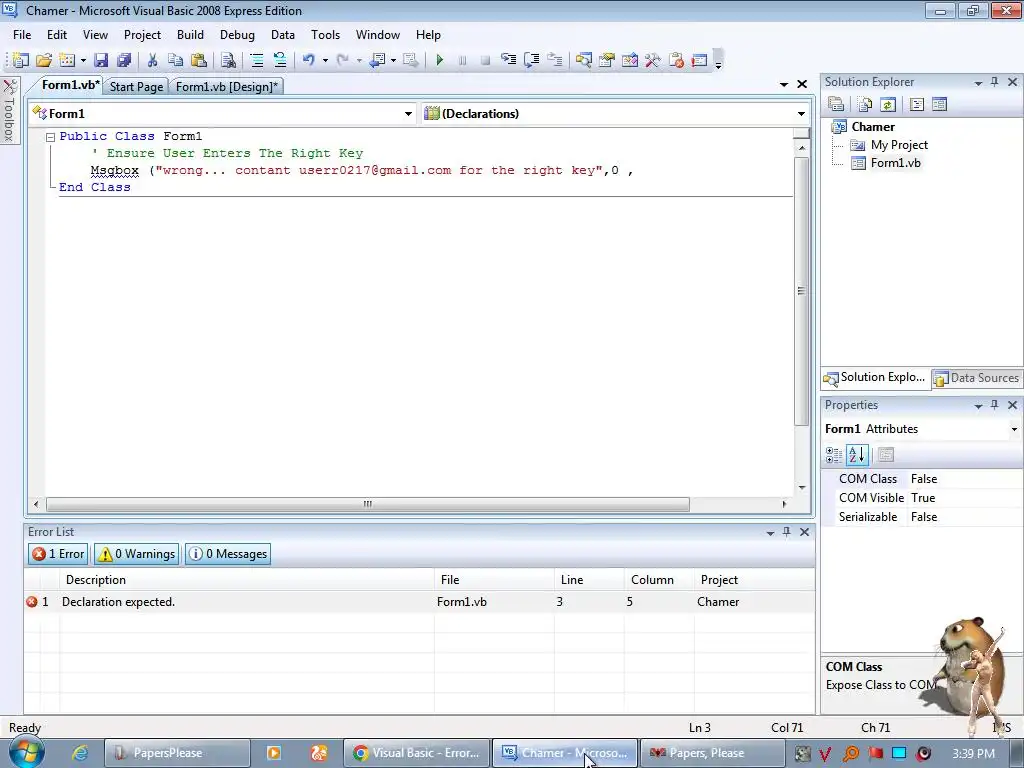Sort Error List by Line column
1024x768 pixels.
coord(590,580)
